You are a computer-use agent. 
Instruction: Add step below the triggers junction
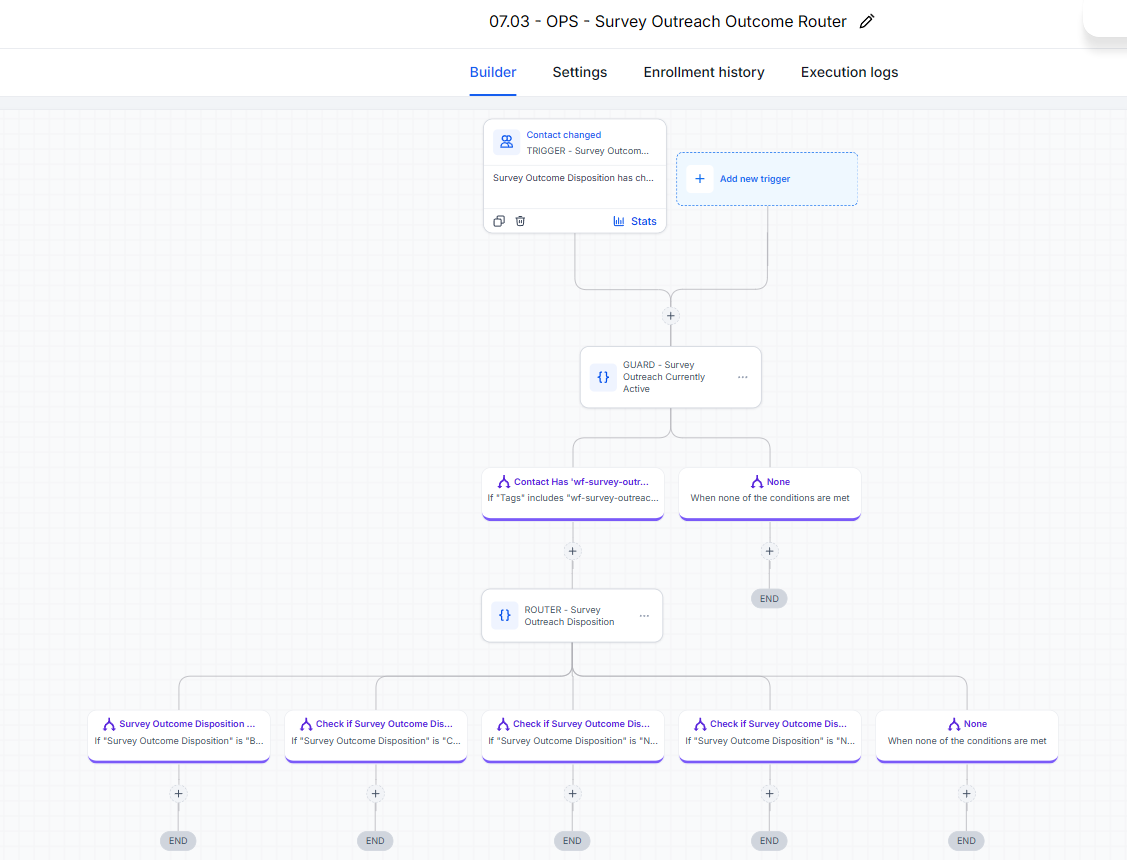coord(671,315)
